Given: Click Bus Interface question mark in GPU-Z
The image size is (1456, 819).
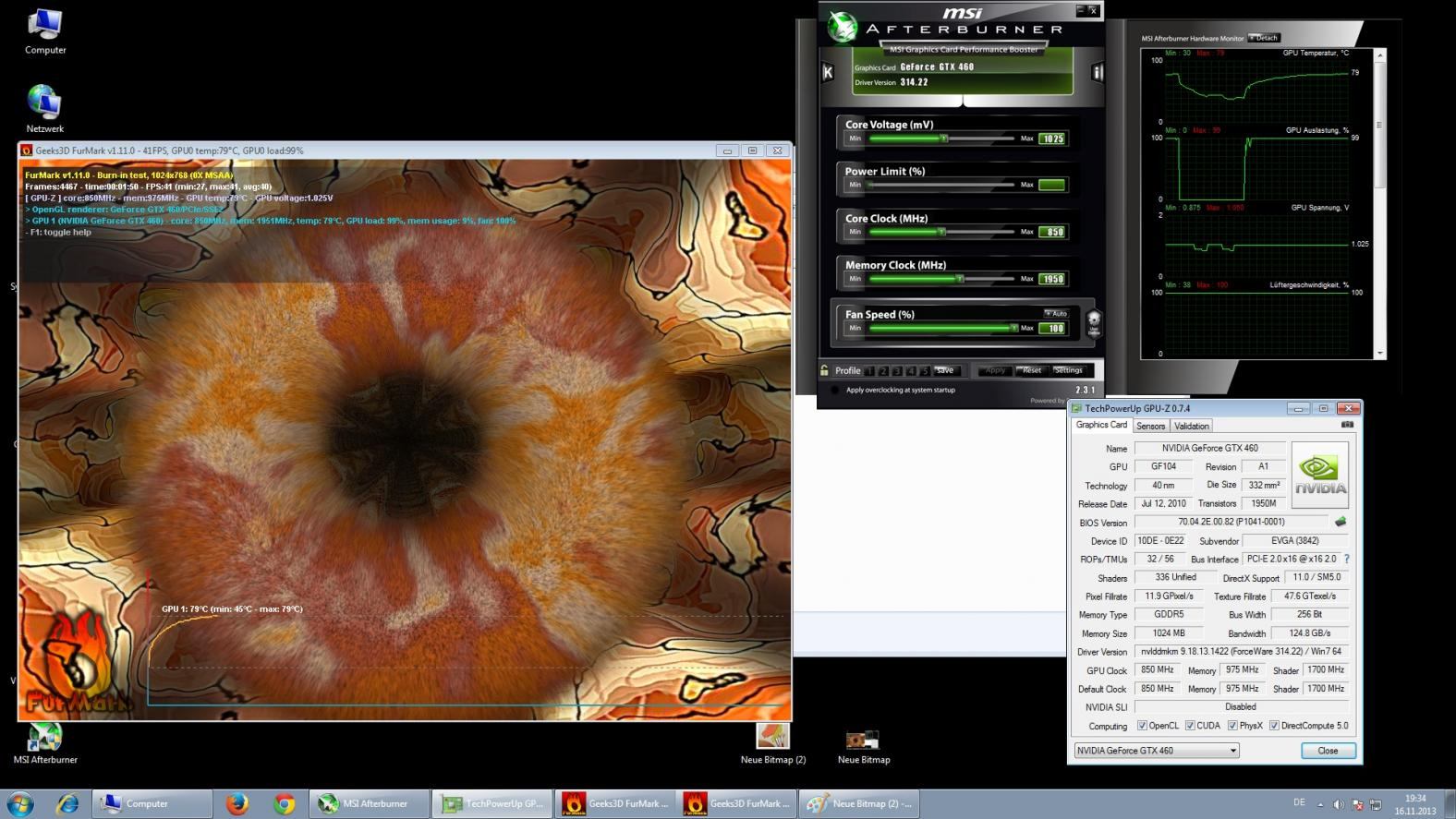Looking at the screenshot, I should [x=1346, y=559].
